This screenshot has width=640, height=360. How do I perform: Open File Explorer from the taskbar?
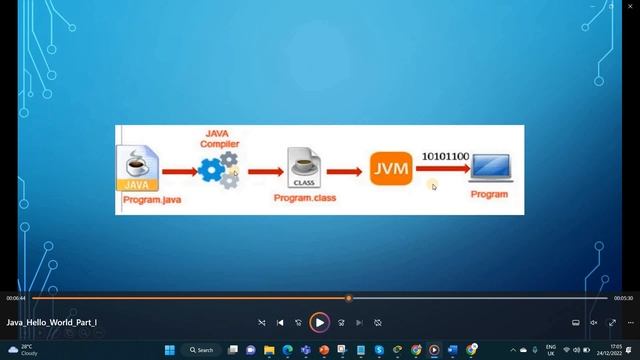click(x=269, y=350)
